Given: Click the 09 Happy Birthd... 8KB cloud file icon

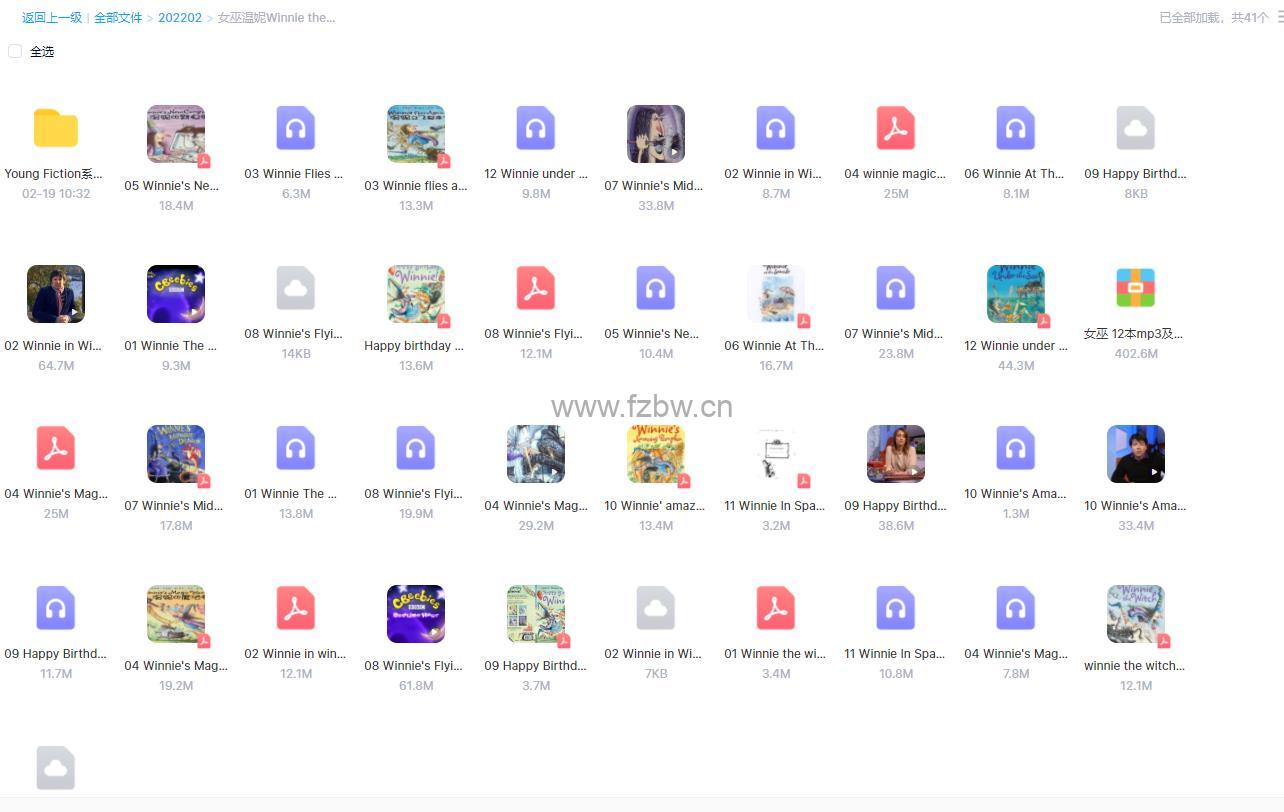Looking at the screenshot, I should [x=1136, y=129].
